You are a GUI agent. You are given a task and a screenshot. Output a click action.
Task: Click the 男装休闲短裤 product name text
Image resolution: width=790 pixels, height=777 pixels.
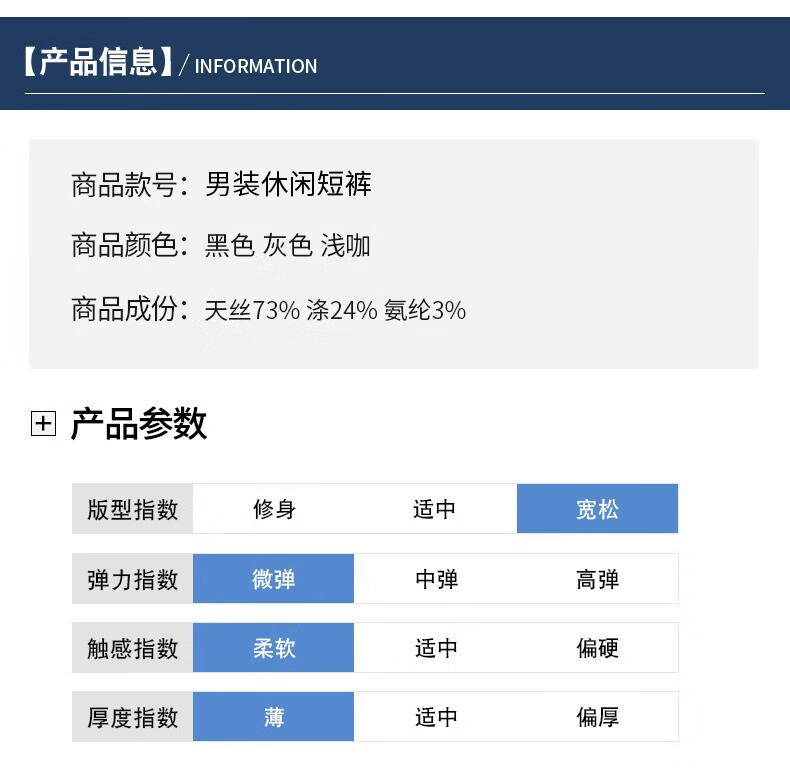[288, 184]
